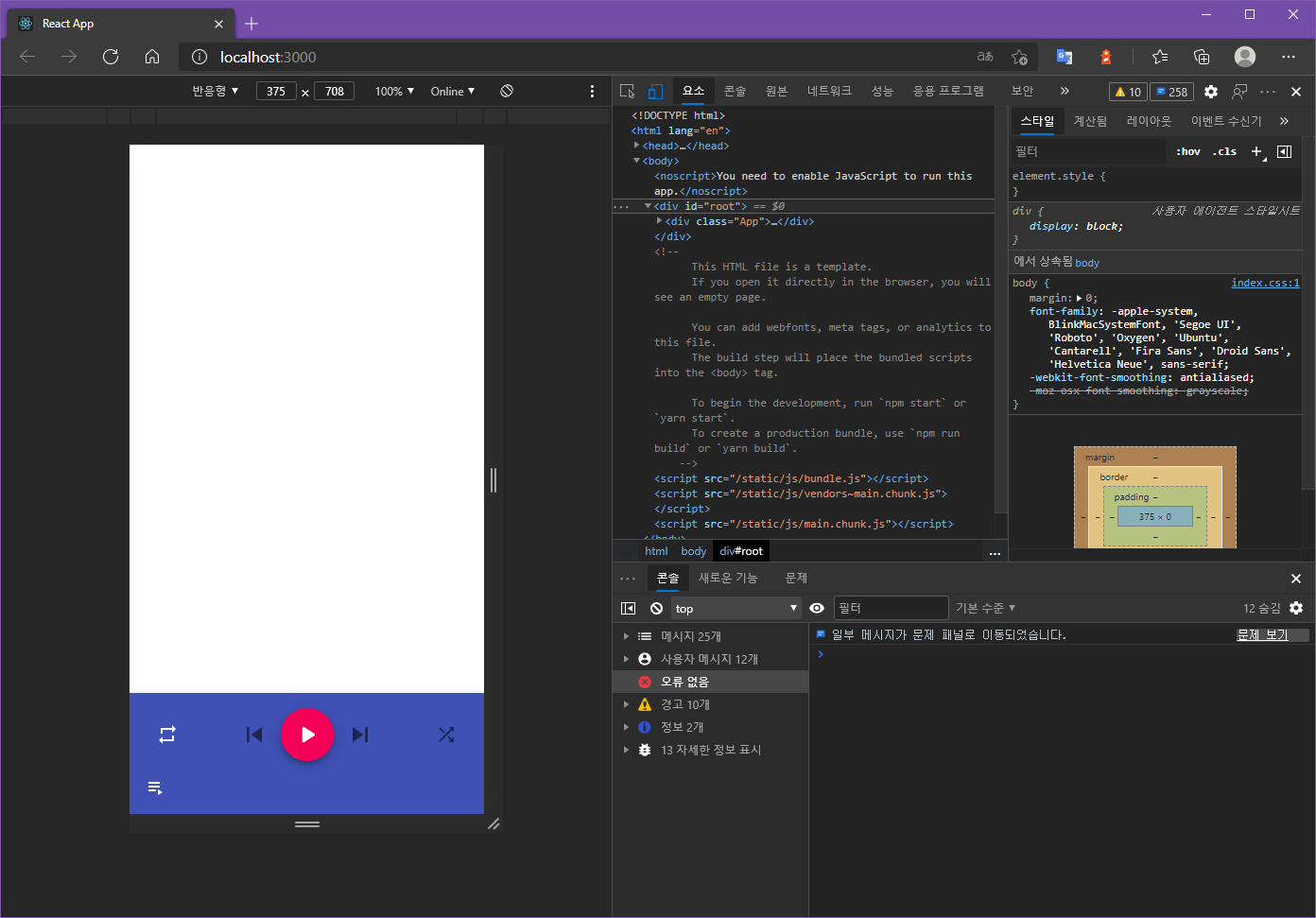This screenshot has height=918, width=1316.
Task: Add new style rule plus icon
Action: 1257,151
